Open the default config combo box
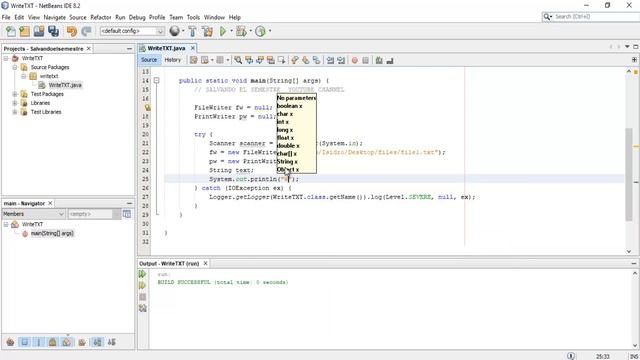This screenshot has height=360, width=640. click(132, 31)
